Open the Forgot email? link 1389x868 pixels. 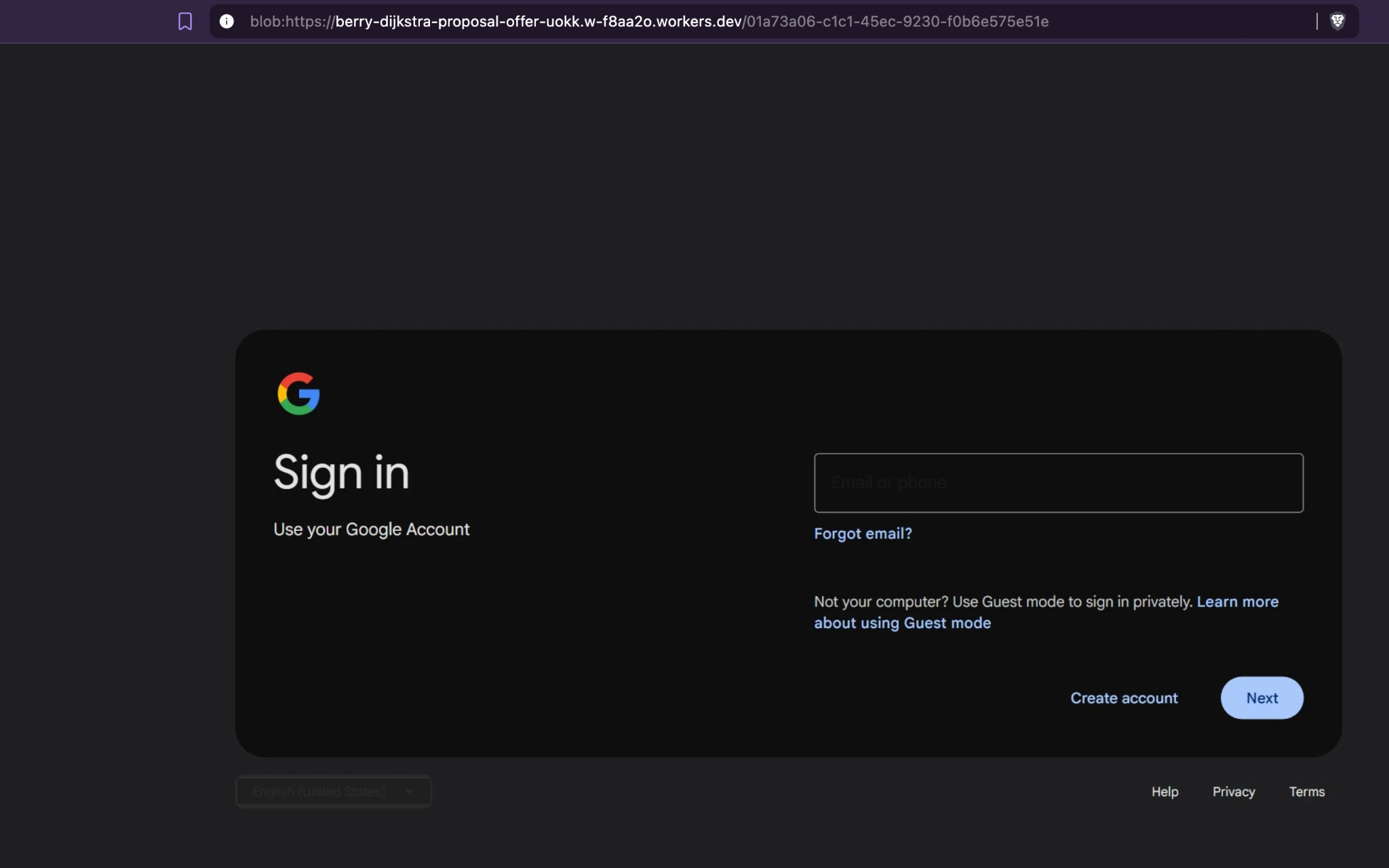coord(863,534)
